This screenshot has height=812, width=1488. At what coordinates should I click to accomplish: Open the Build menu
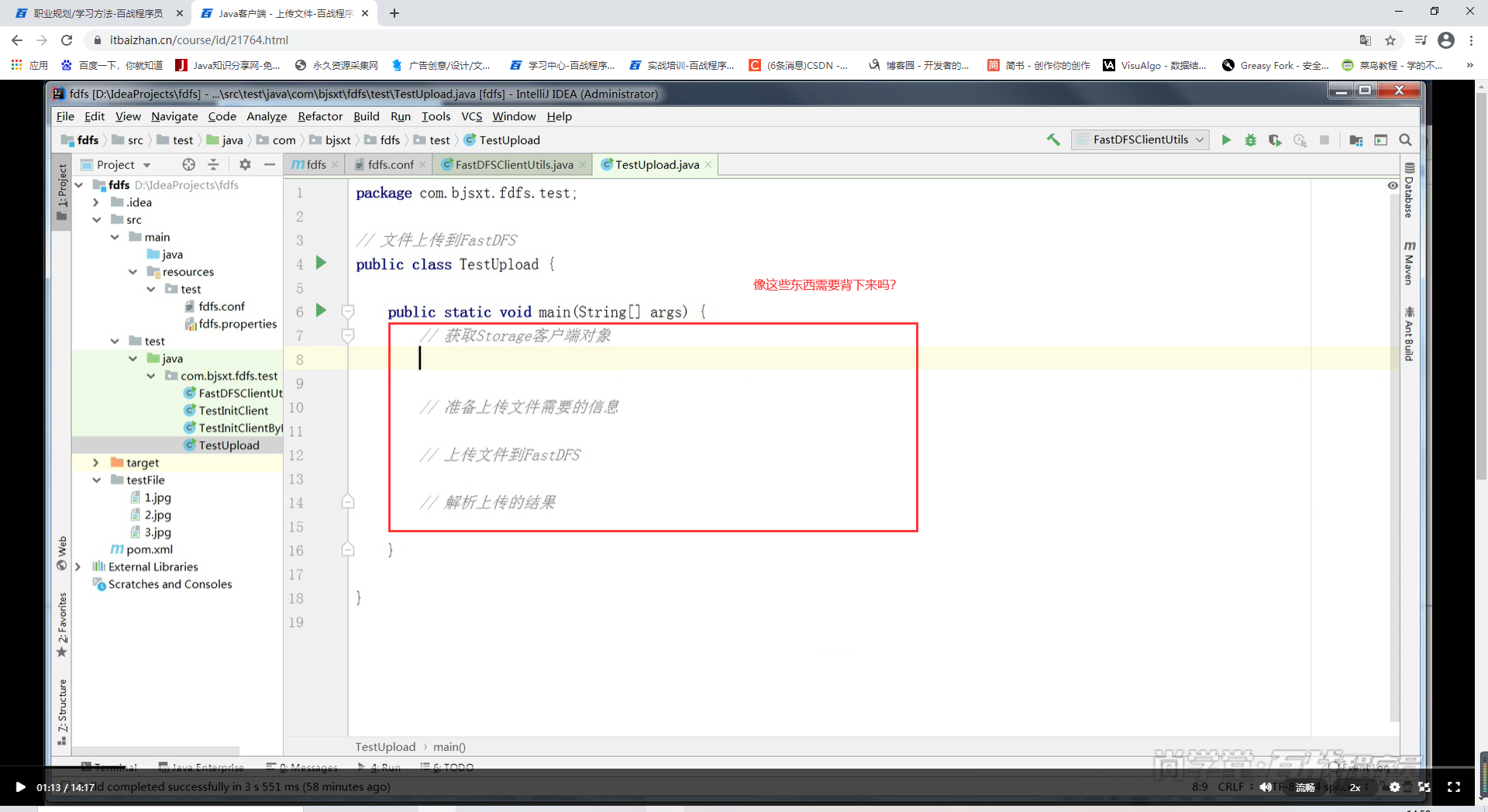click(x=367, y=116)
